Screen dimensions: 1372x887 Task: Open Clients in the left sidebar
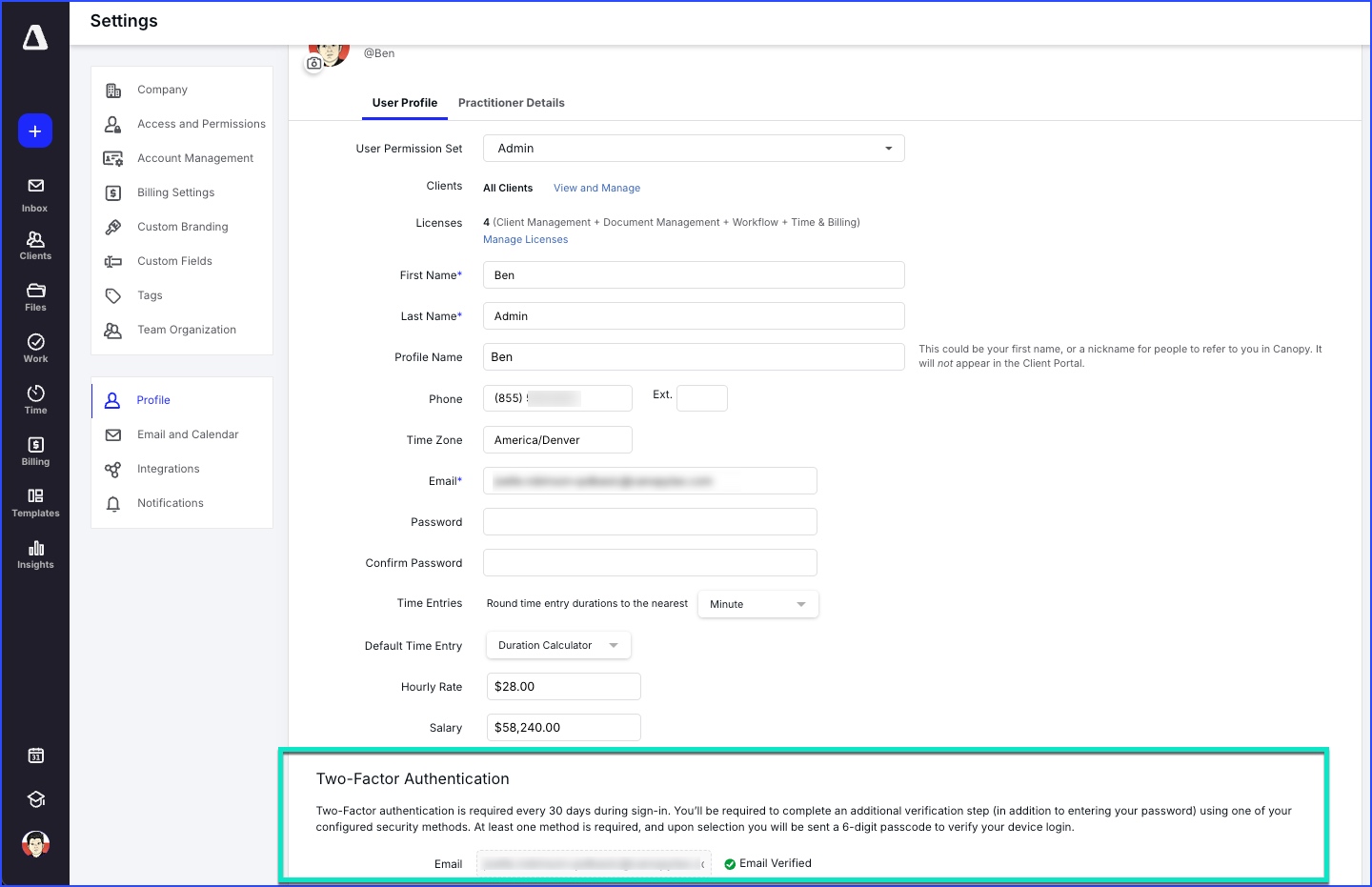(35, 246)
